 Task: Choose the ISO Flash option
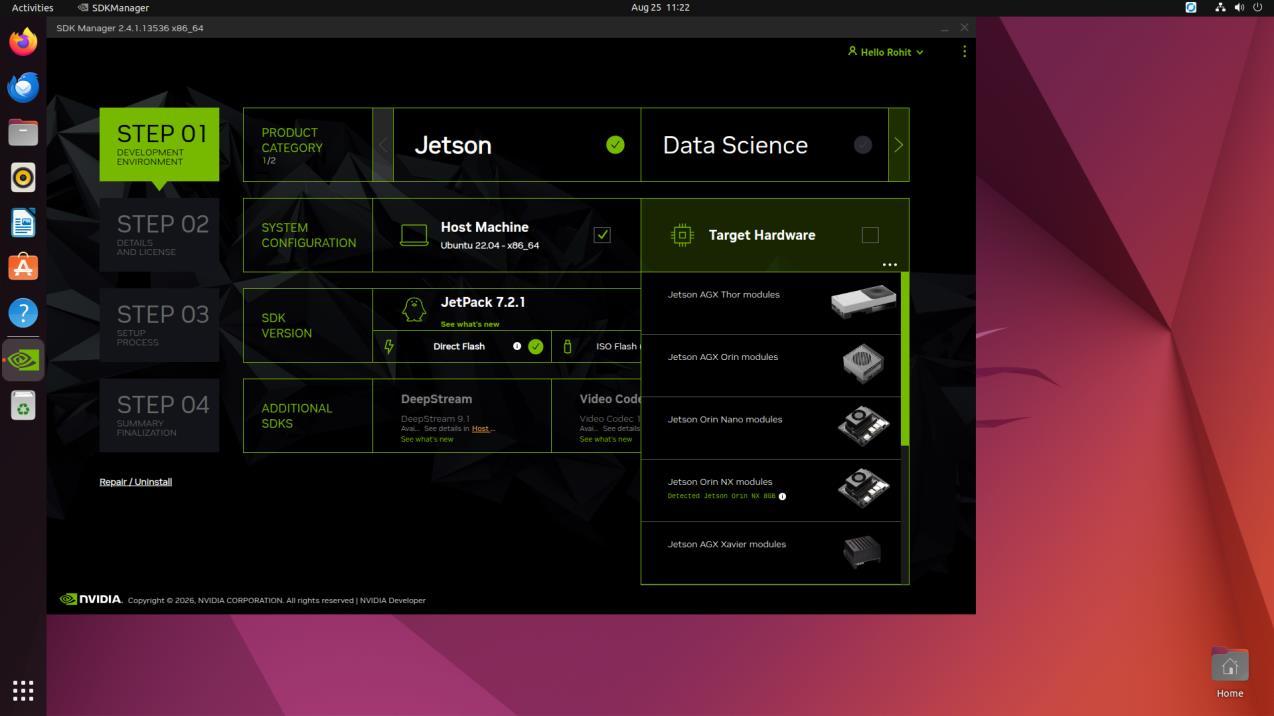point(597,346)
